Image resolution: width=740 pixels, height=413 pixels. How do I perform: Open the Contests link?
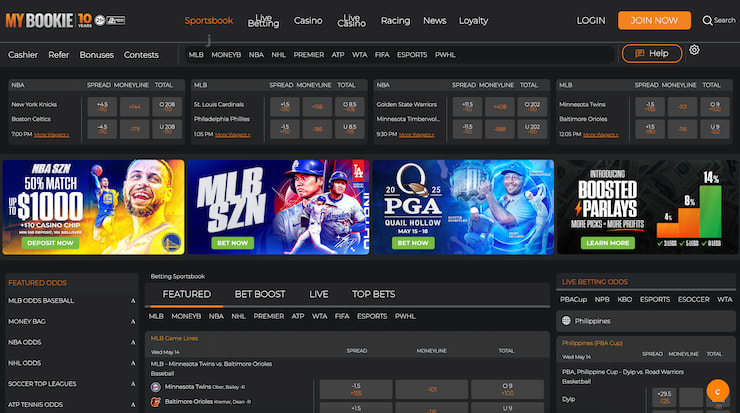(x=141, y=55)
